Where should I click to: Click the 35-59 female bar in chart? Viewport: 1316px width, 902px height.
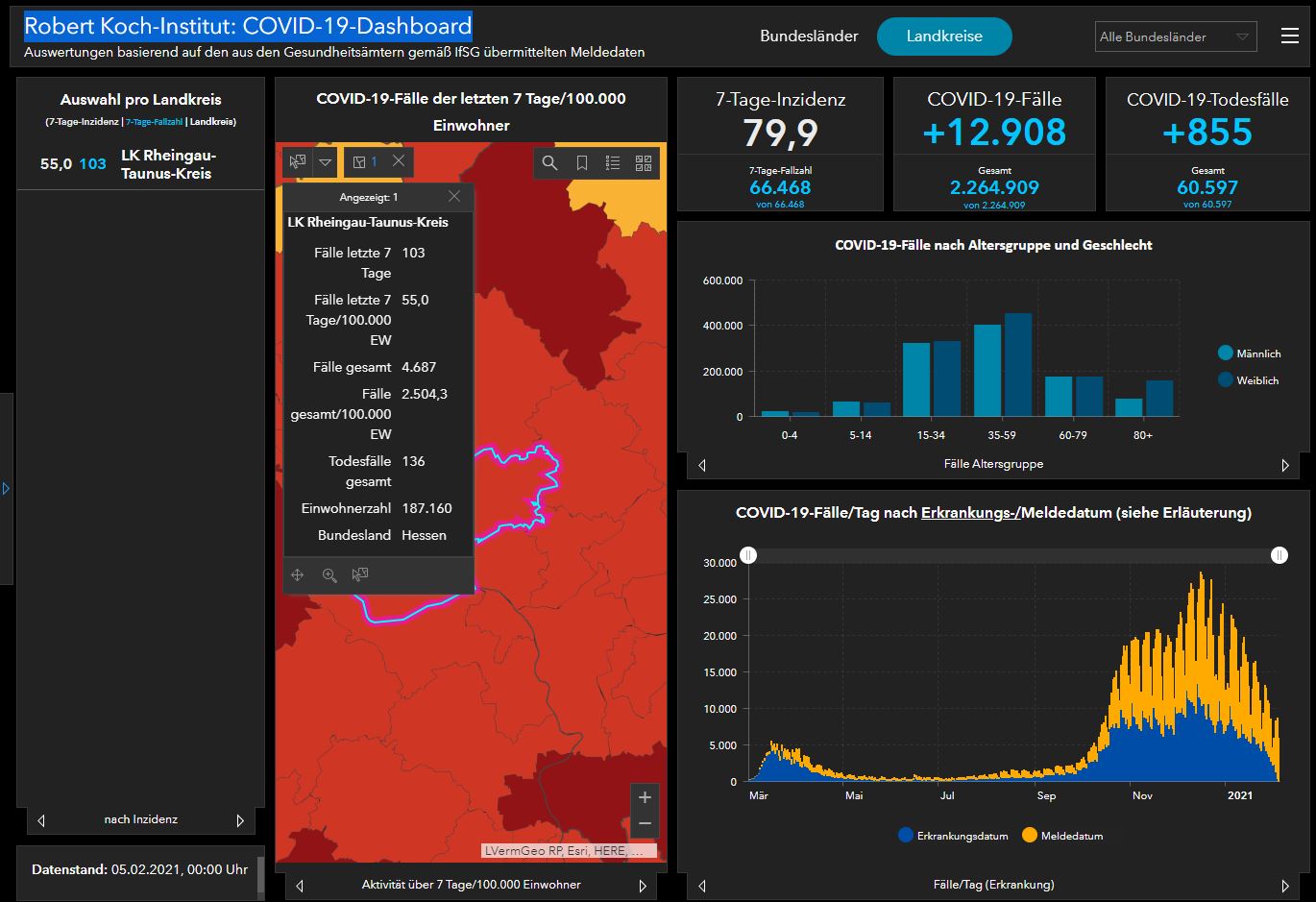[x=1018, y=365]
